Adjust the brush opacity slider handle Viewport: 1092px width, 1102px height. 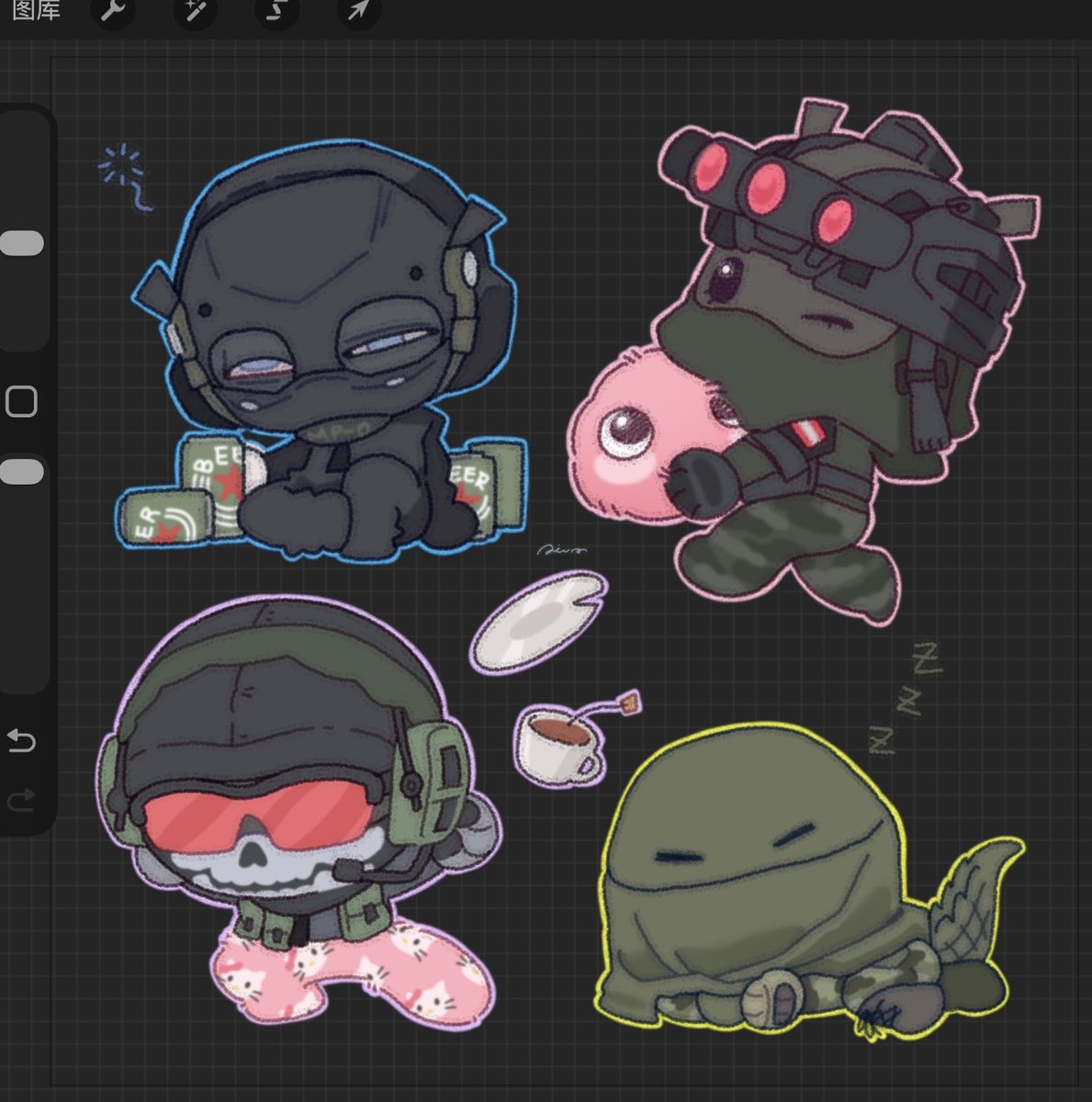pyautogui.click(x=21, y=471)
